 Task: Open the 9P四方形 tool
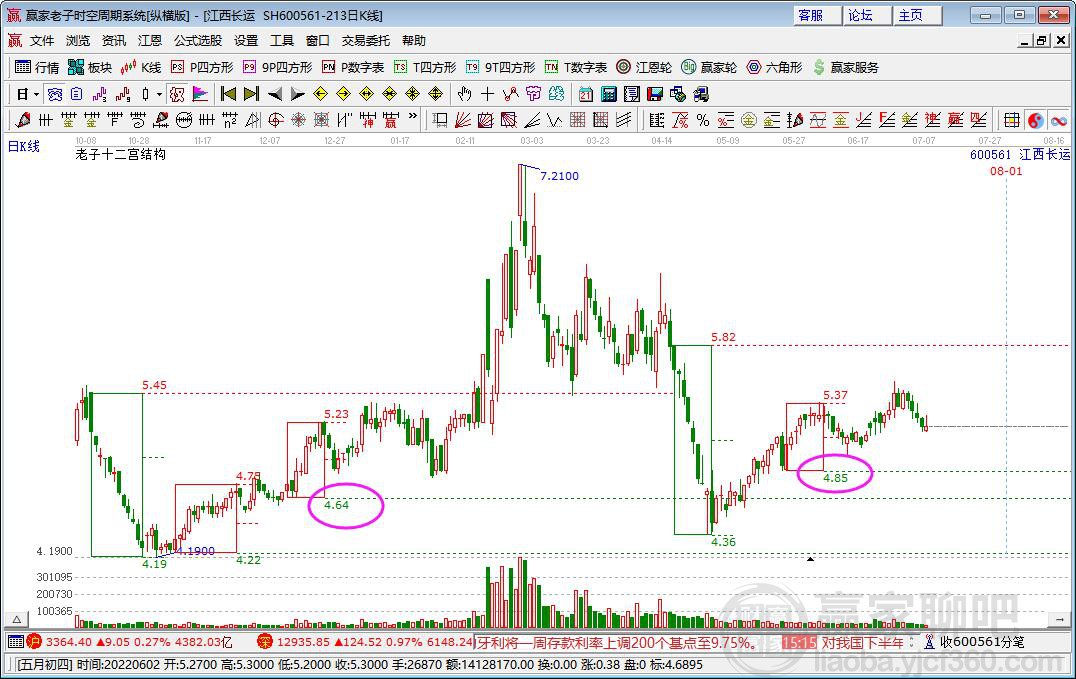pos(277,67)
